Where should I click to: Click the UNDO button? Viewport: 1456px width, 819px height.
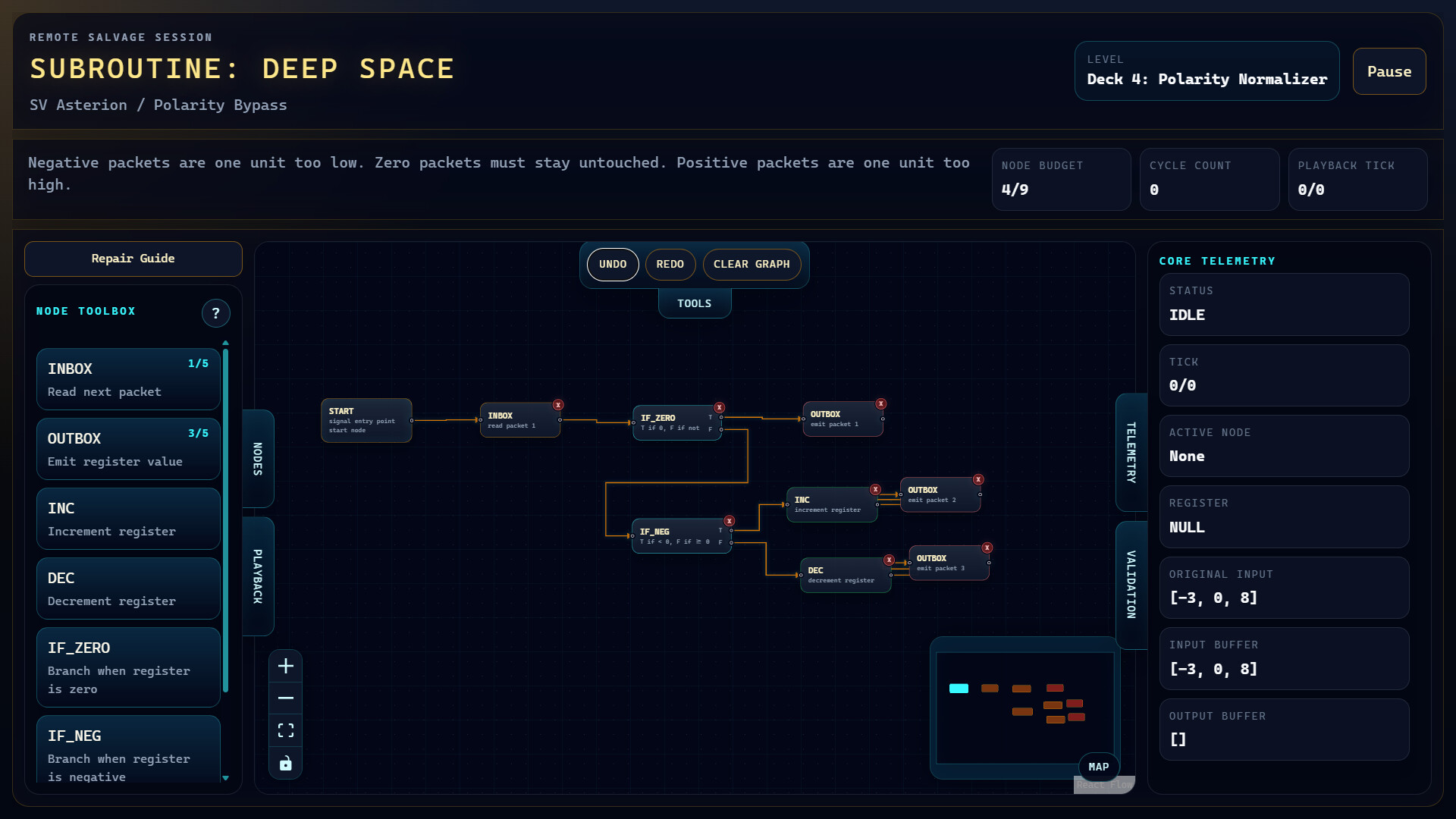pos(613,265)
